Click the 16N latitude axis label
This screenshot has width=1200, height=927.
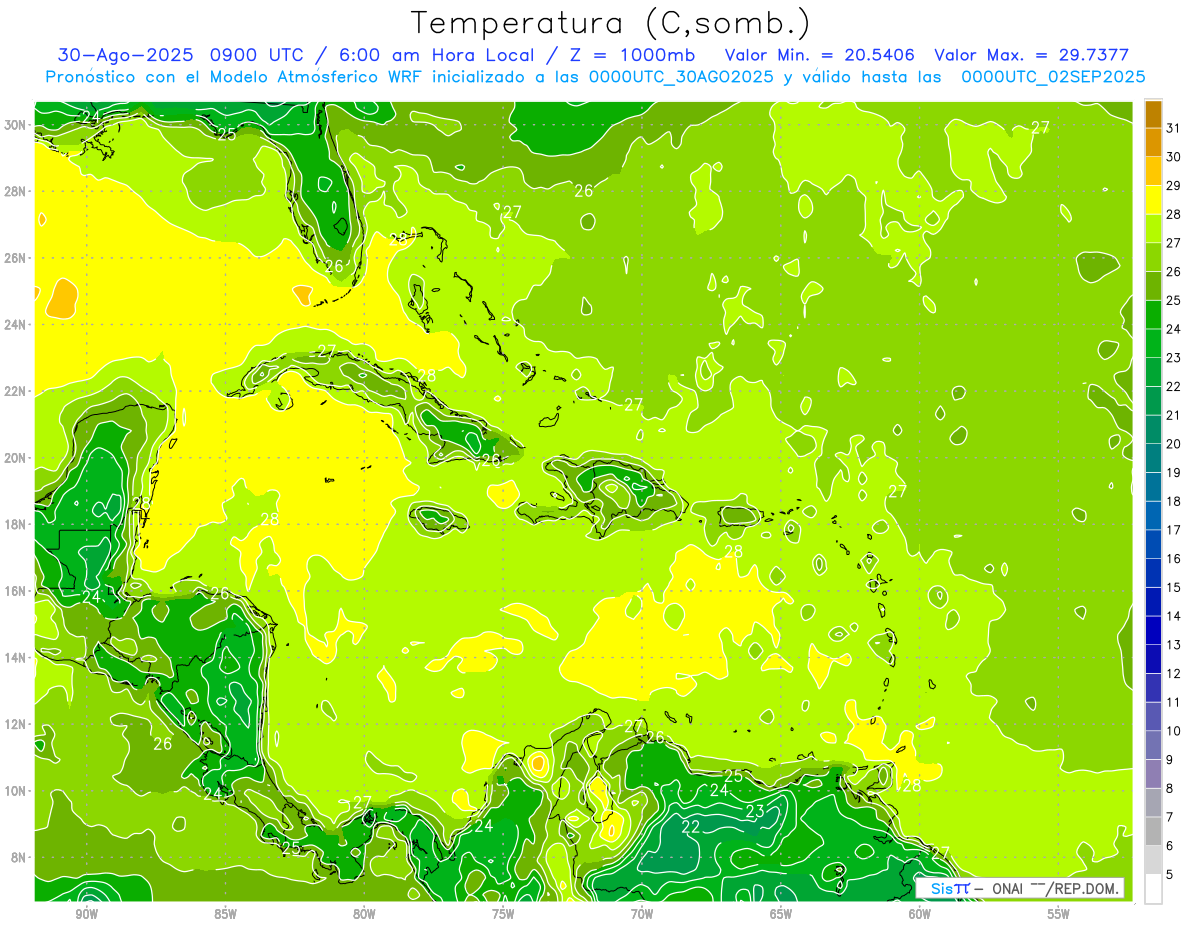pos(15,591)
